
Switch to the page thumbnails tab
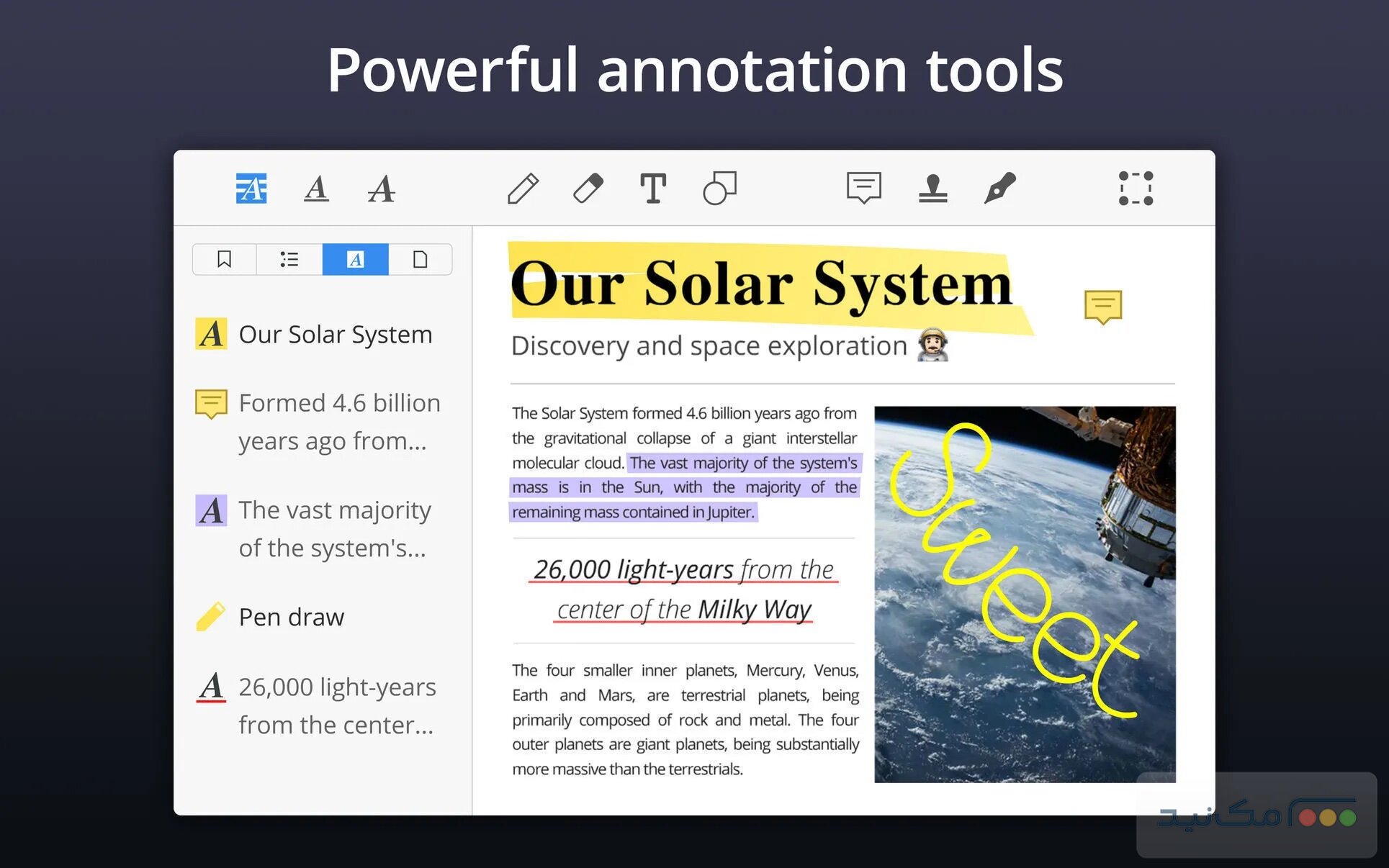coord(421,259)
